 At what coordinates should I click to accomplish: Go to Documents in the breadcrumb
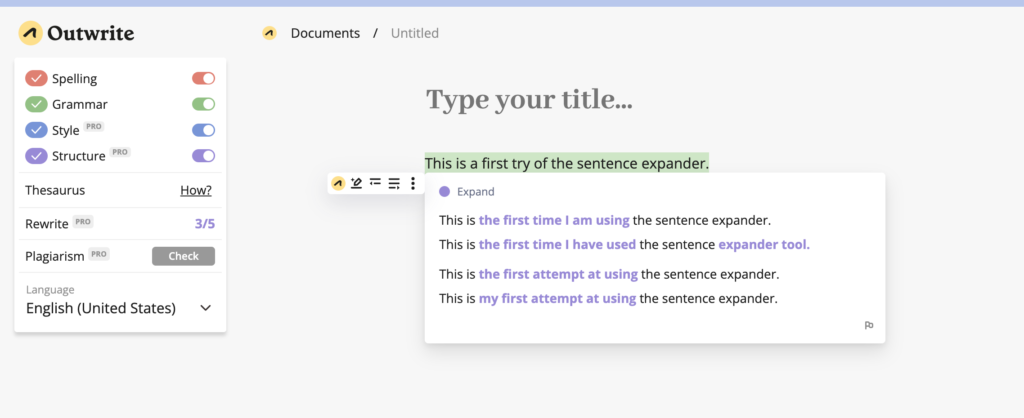(x=325, y=33)
